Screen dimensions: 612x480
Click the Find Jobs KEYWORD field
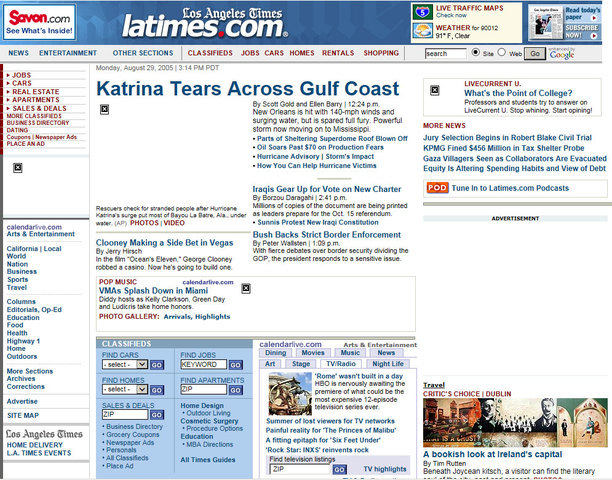pos(203,364)
